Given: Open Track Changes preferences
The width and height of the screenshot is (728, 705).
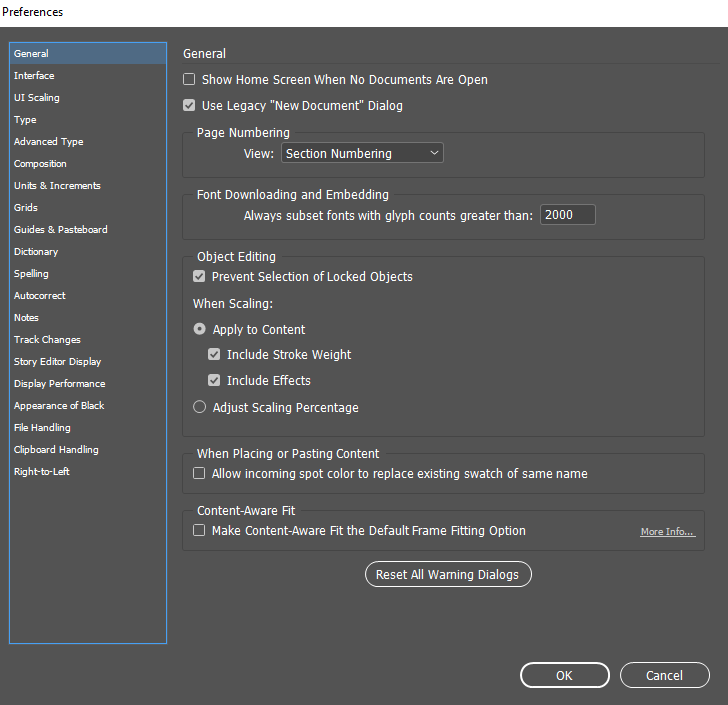Looking at the screenshot, I should pos(88,339).
